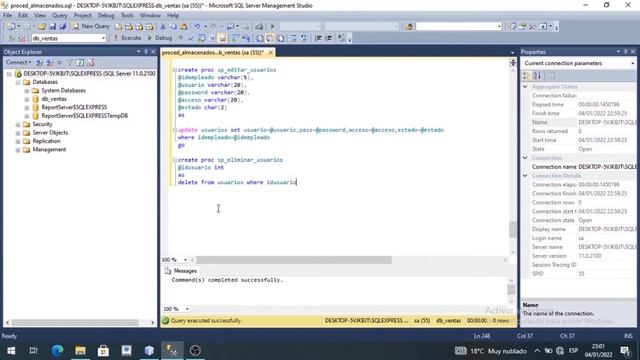Screen dimensions: 640x360
Task: Open the editor zoom 100 % dropdown
Action: click(x=185, y=260)
